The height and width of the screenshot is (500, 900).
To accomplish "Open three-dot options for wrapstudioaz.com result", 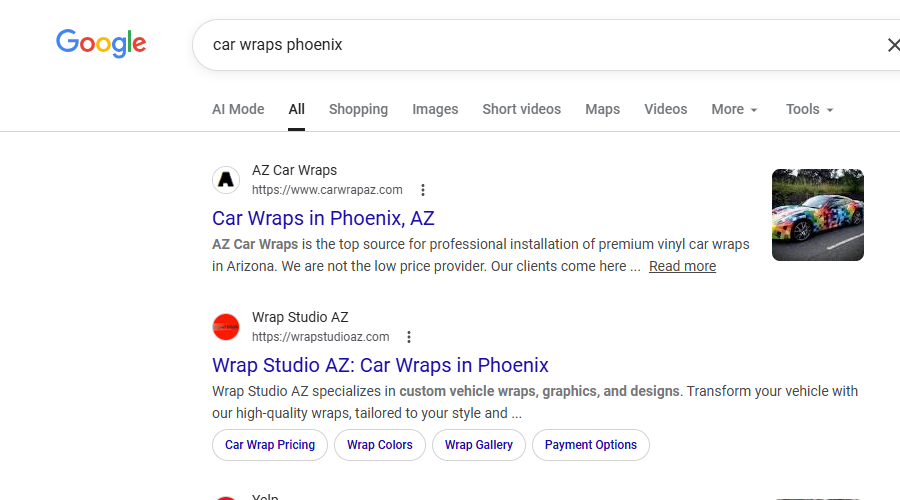I will click(409, 337).
